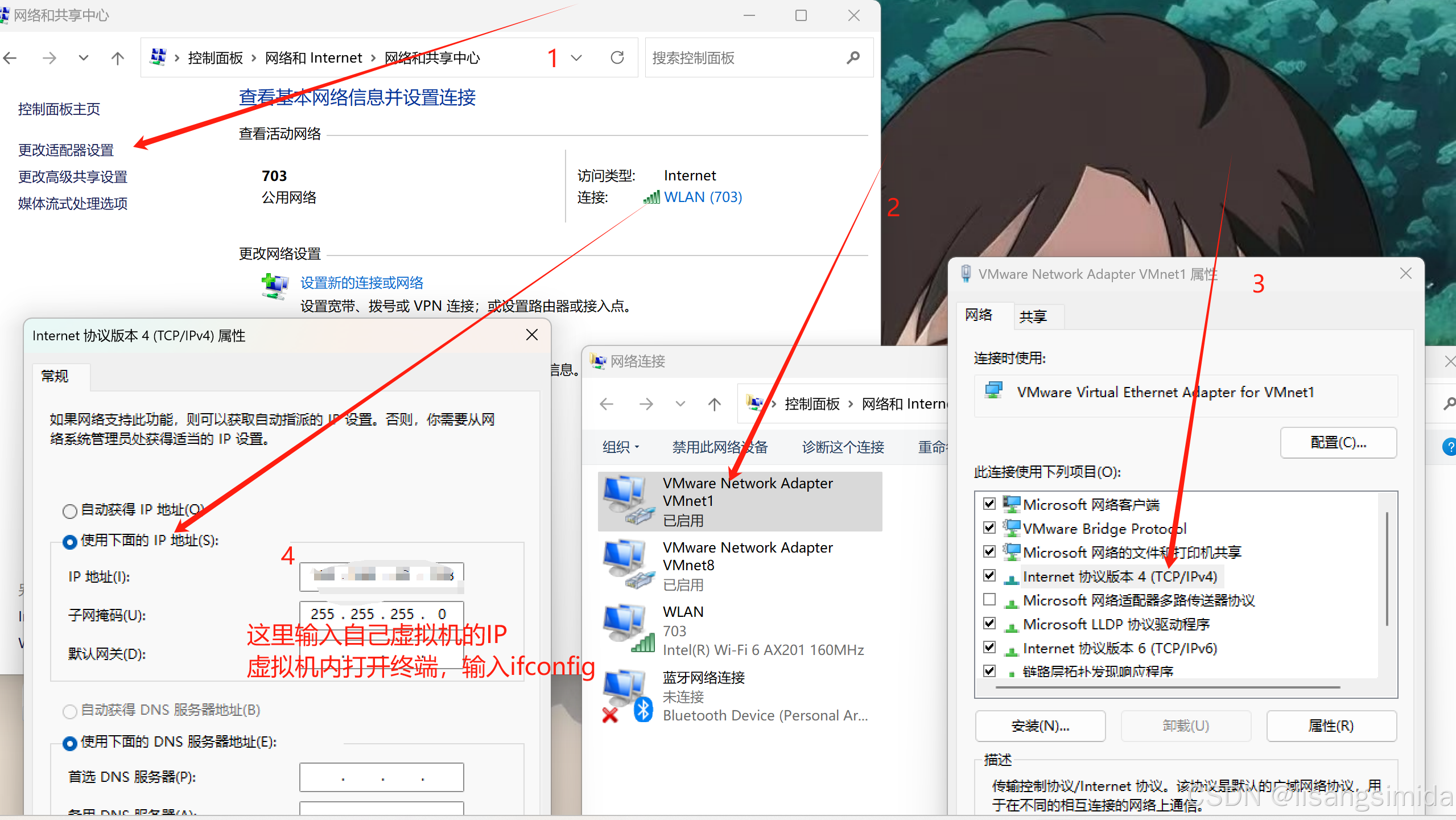The width and height of the screenshot is (1456, 820).
Task: Click the search magnifier in control panel
Action: tap(852, 57)
